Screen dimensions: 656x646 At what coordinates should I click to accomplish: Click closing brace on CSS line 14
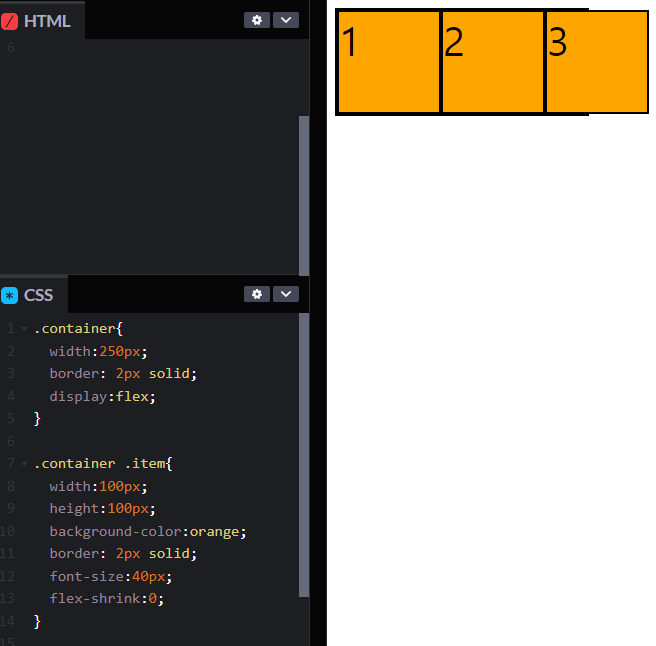pyautogui.click(x=37, y=621)
